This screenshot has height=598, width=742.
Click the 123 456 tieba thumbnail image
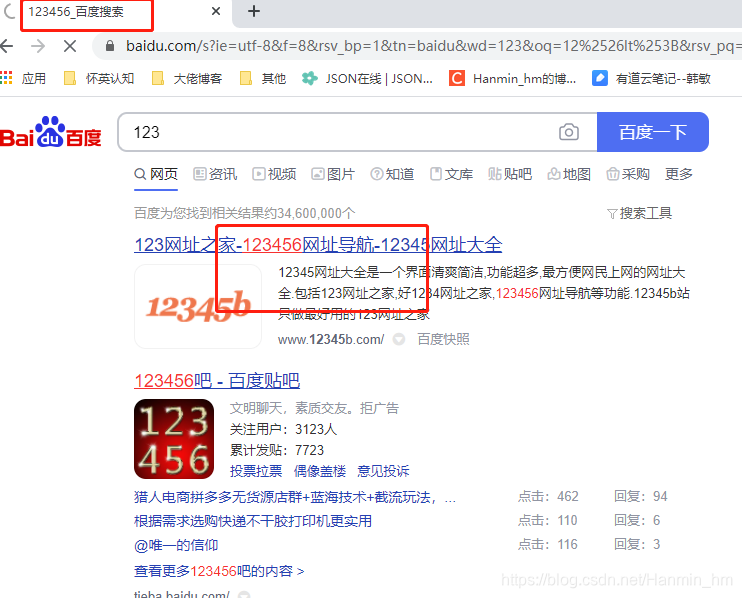tap(174, 439)
